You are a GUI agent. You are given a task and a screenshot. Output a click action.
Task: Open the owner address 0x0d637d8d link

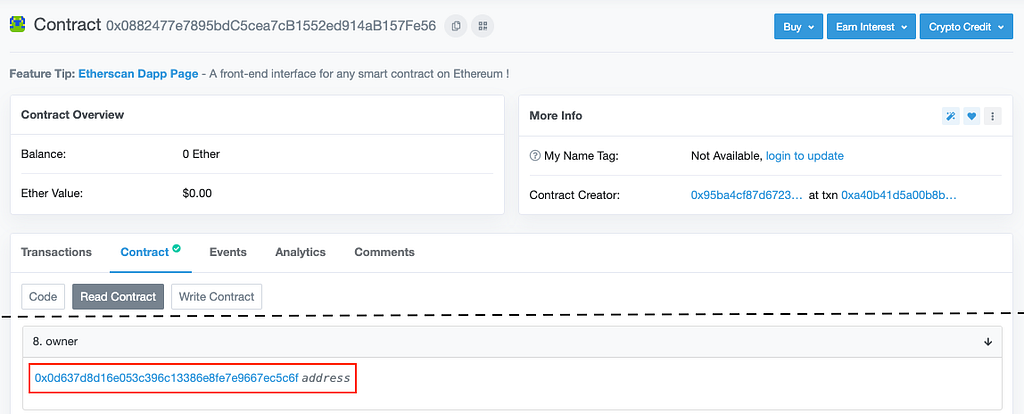point(167,378)
